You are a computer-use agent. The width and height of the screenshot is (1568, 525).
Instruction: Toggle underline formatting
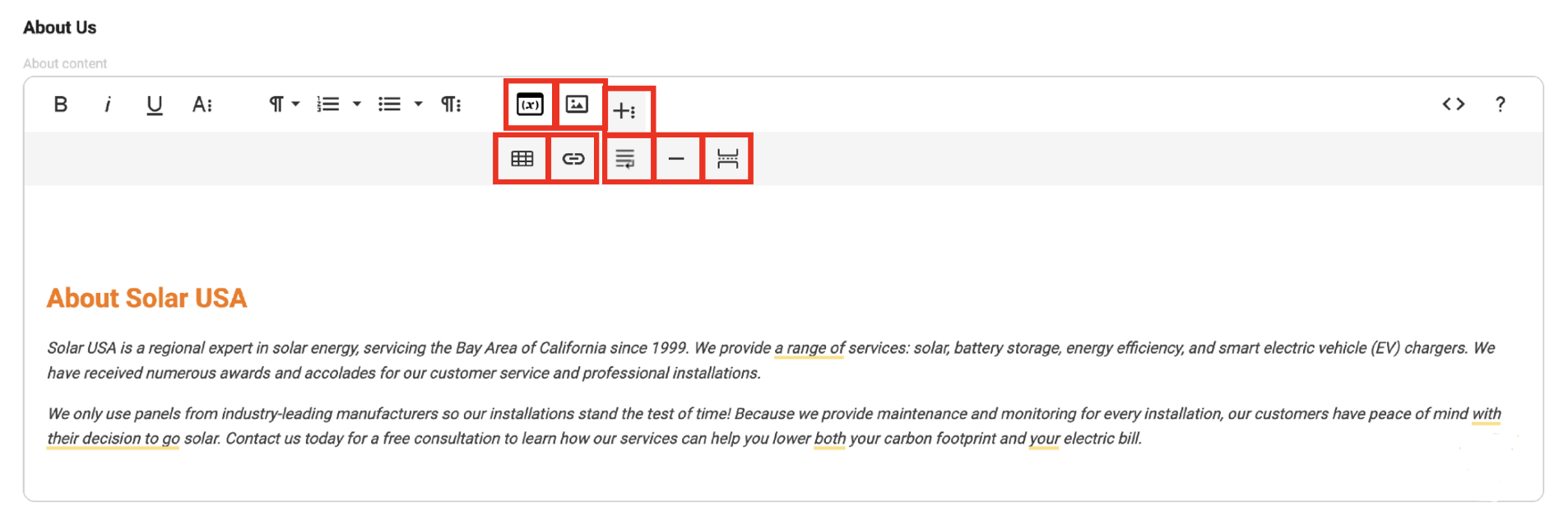154,105
